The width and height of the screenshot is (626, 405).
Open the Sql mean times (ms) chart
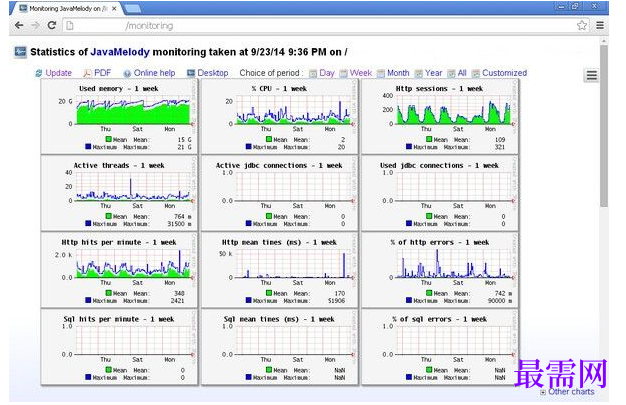pyautogui.click(x=279, y=347)
